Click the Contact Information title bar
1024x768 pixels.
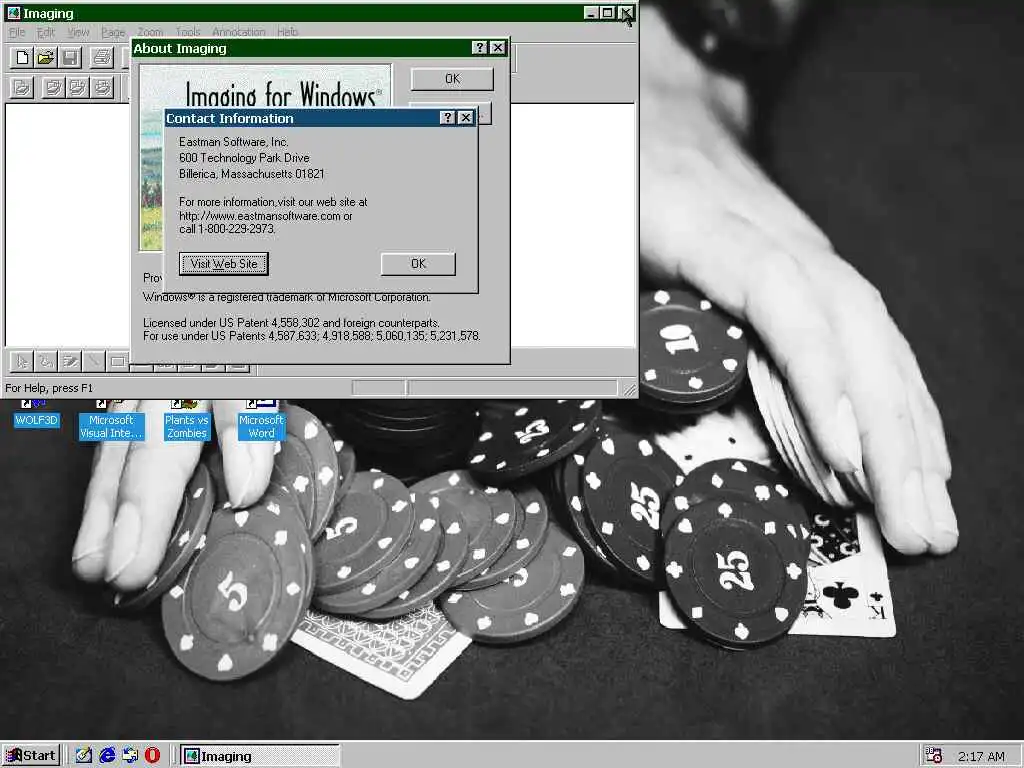pos(302,118)
